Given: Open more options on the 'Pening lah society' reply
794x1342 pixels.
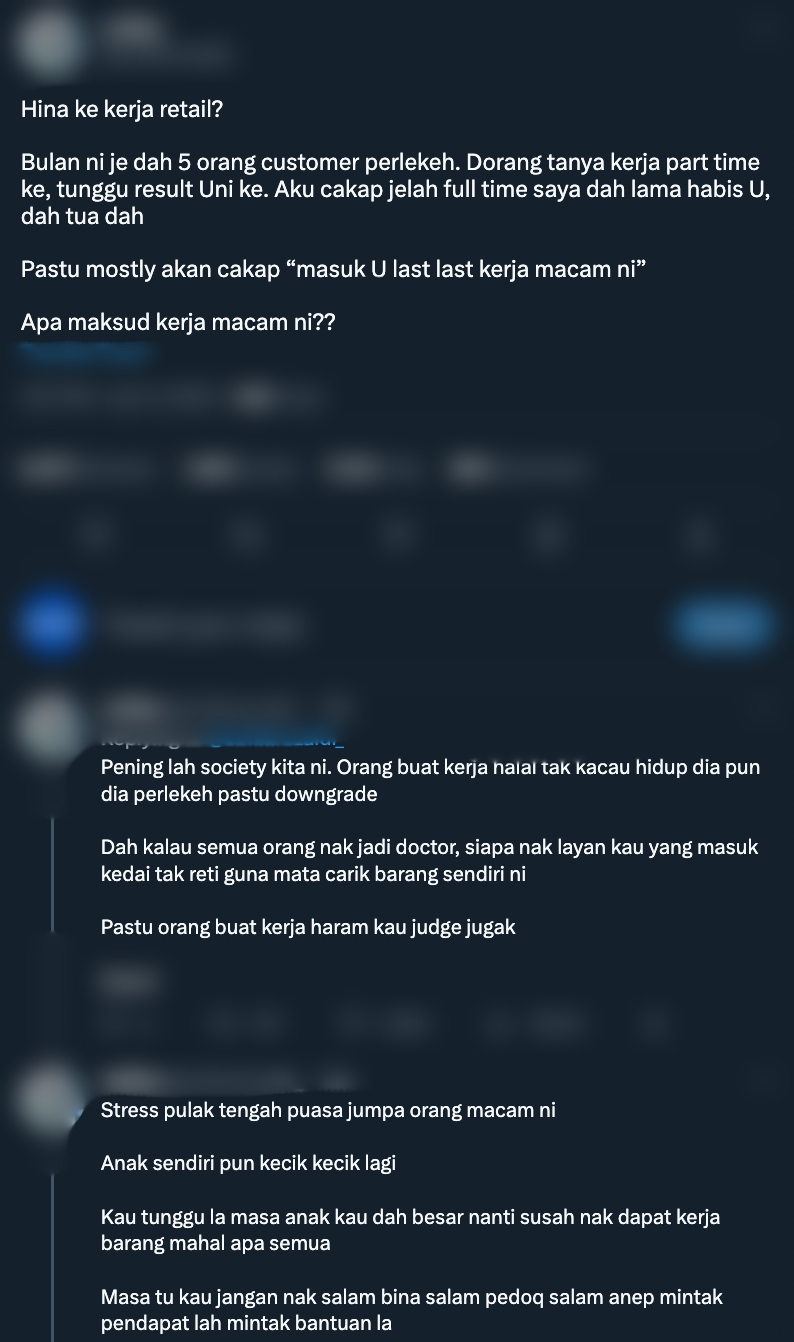Looking at the screenshot, I should 764,710.
